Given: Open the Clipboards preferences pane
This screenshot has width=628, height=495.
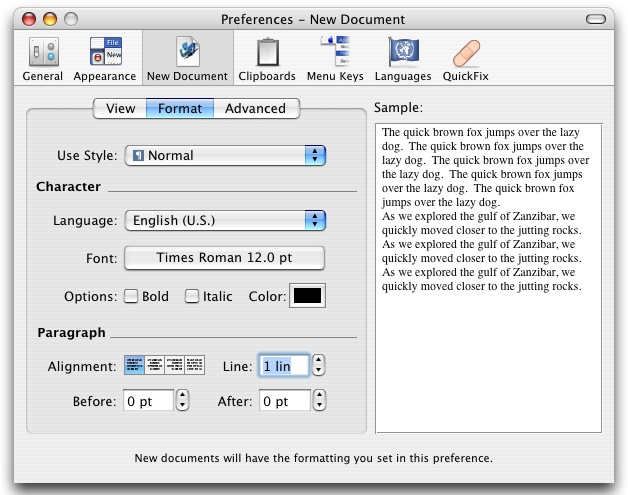Looking at the screenshot, I should tap(267, 59).
